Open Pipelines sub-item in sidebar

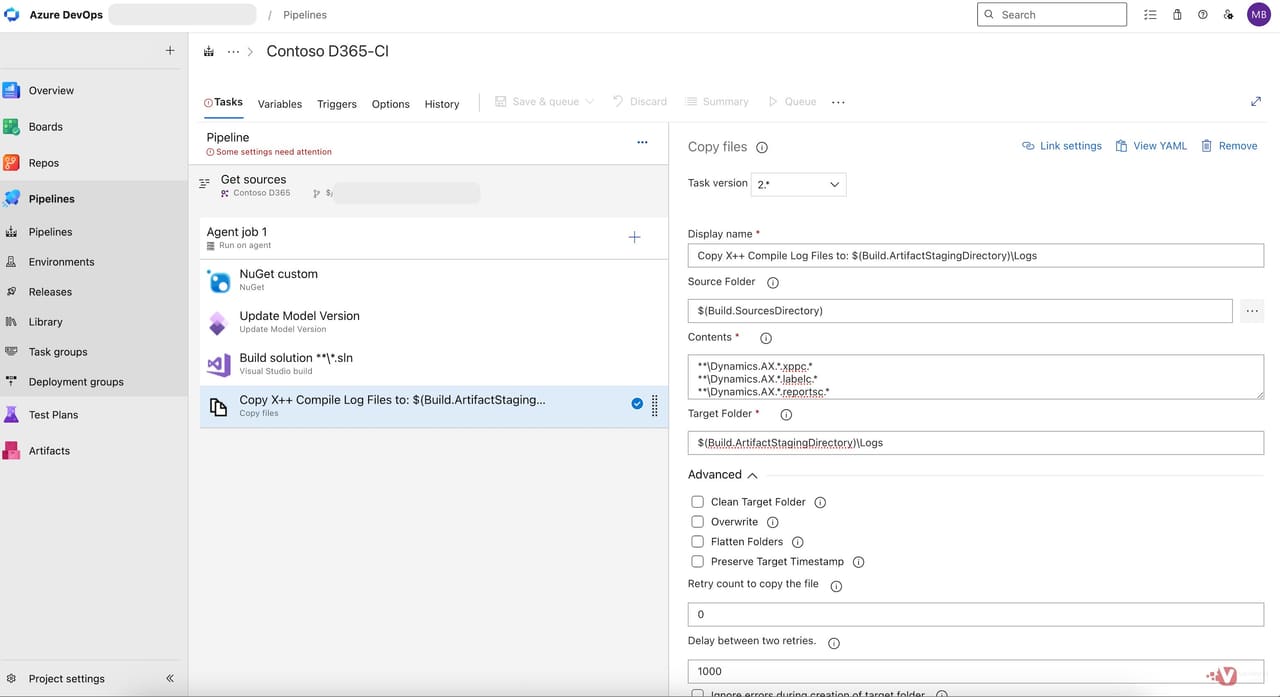(x=50, y=232)
